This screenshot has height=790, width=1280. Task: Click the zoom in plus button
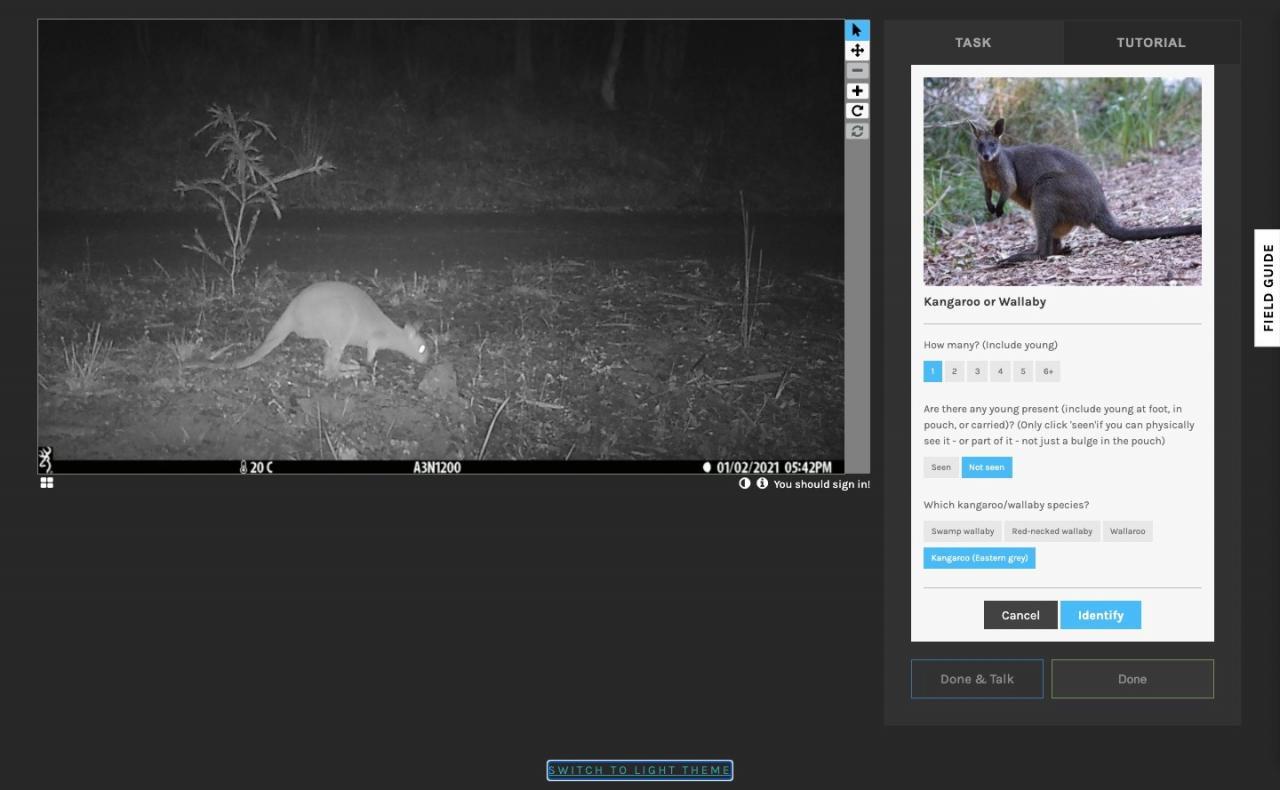pos(857,91)
